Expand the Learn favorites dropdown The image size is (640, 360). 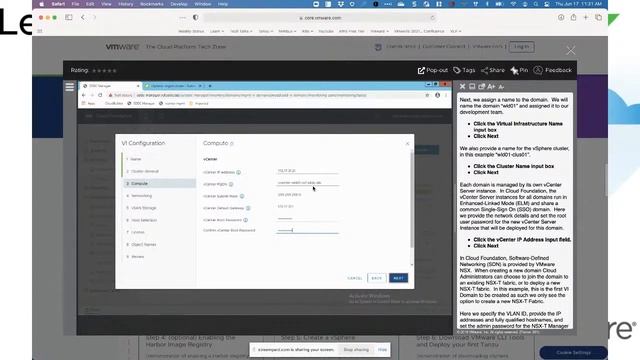click(x=217, y=31)
